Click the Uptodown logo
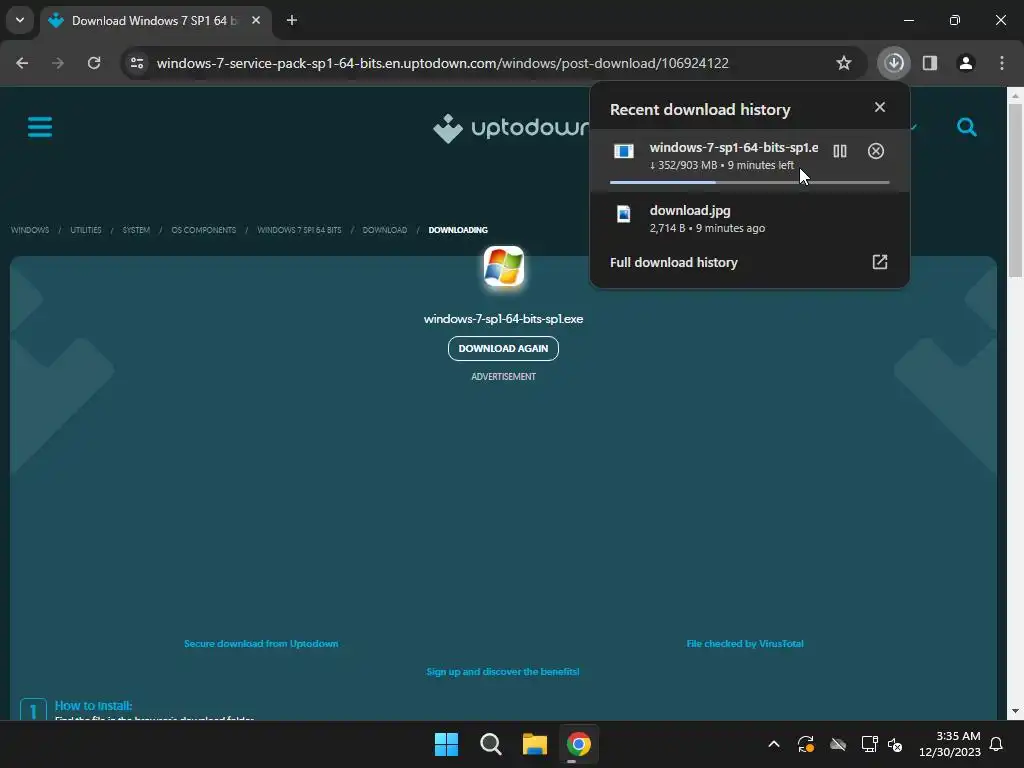The width and height of the screenshot is (1024, 768). coord(511,128)
